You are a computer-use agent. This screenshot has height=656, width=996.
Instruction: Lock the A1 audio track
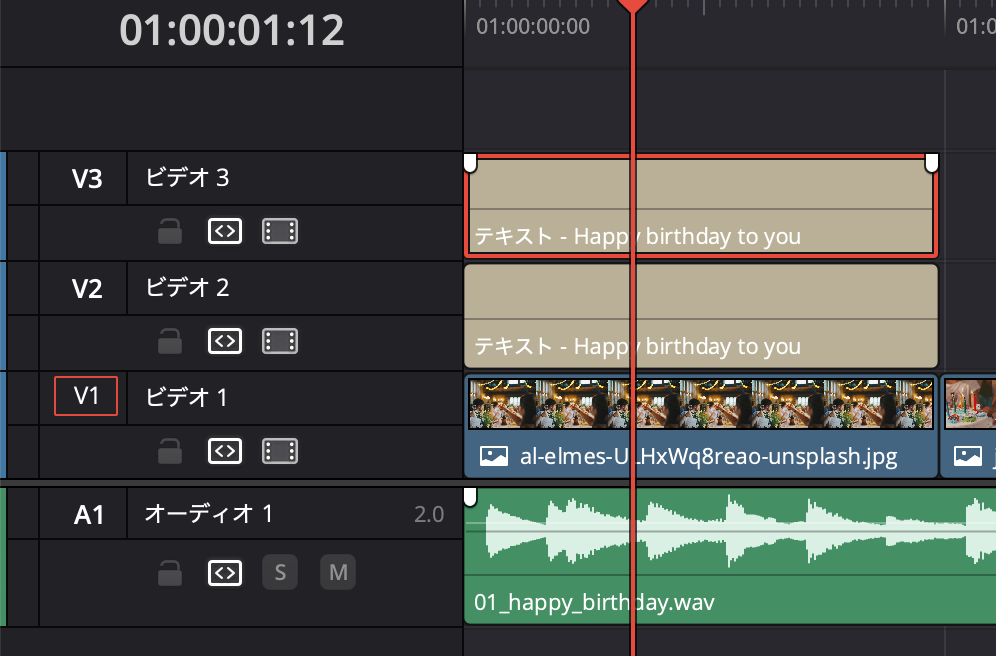(170, 573)
